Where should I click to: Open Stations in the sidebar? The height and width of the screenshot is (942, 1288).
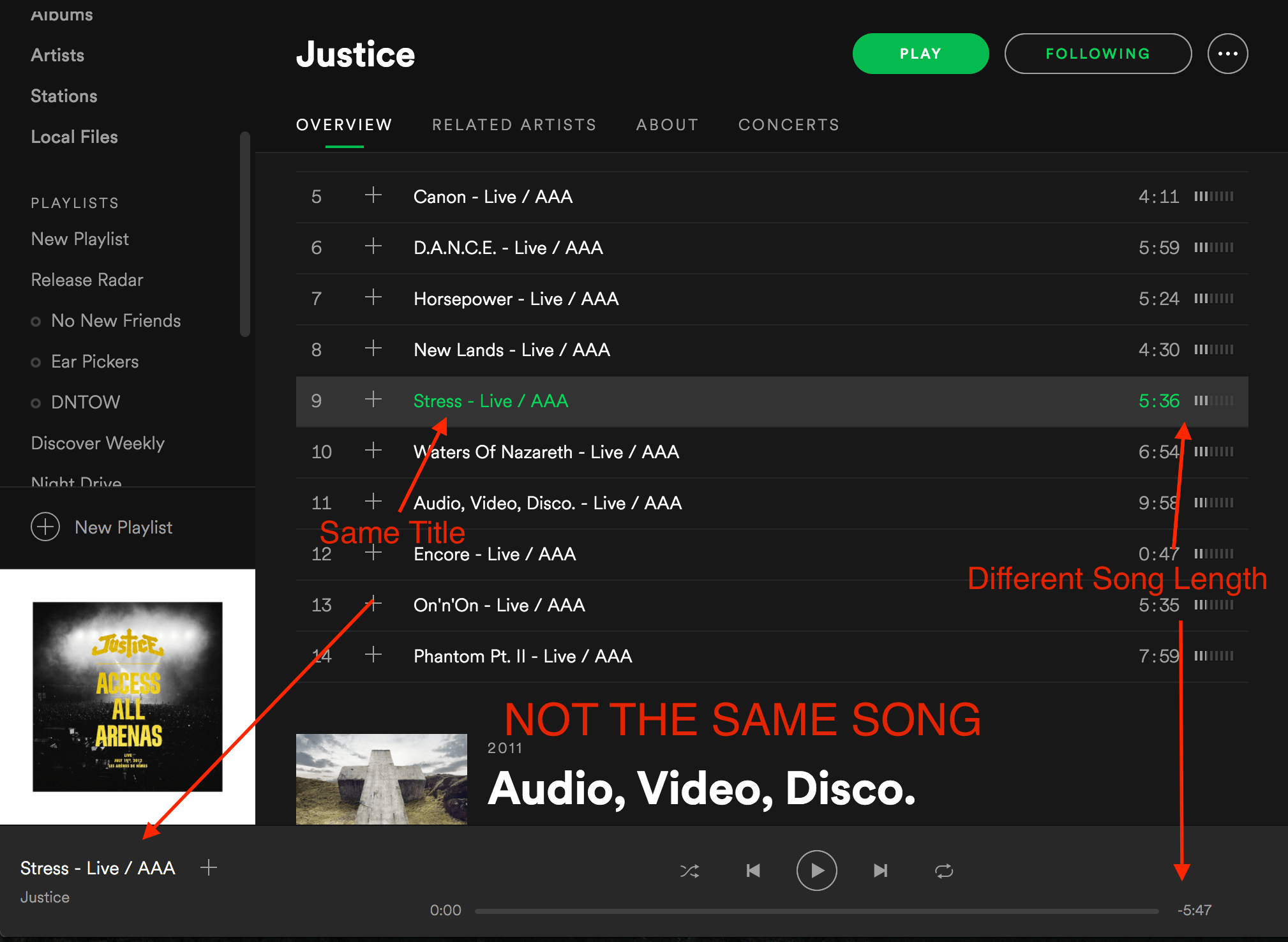(x=64, y=96)
